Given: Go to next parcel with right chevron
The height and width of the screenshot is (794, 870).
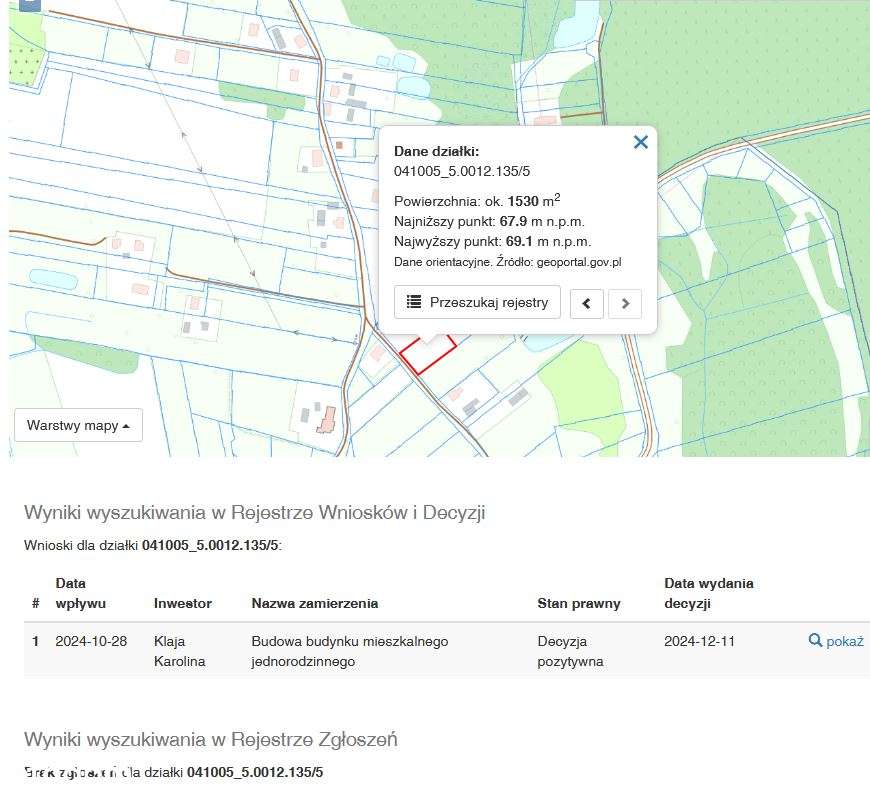Looking at the screenshot, I should [625, 303].
